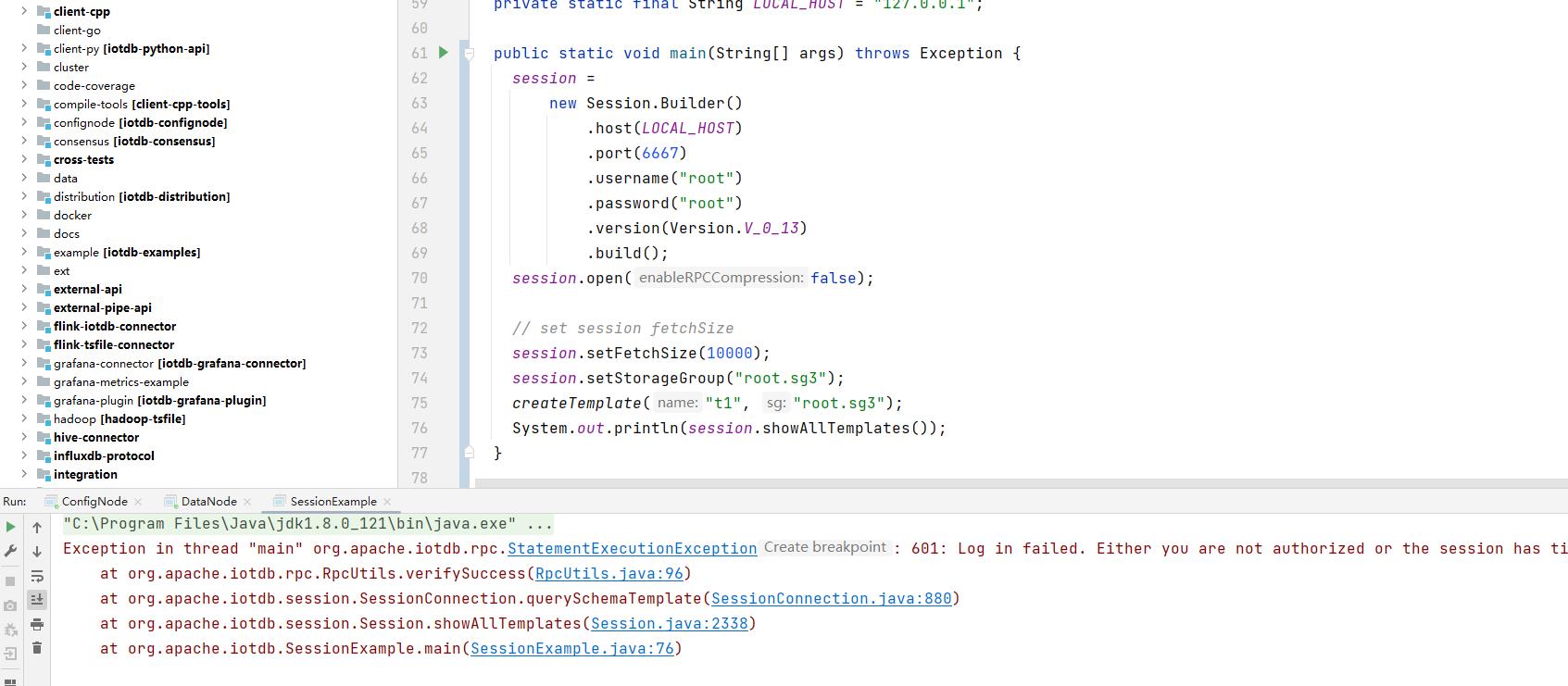1568x686 pixels.
Task: Rerun SessionExample with the green play icon
Action: tap(10, 527)
